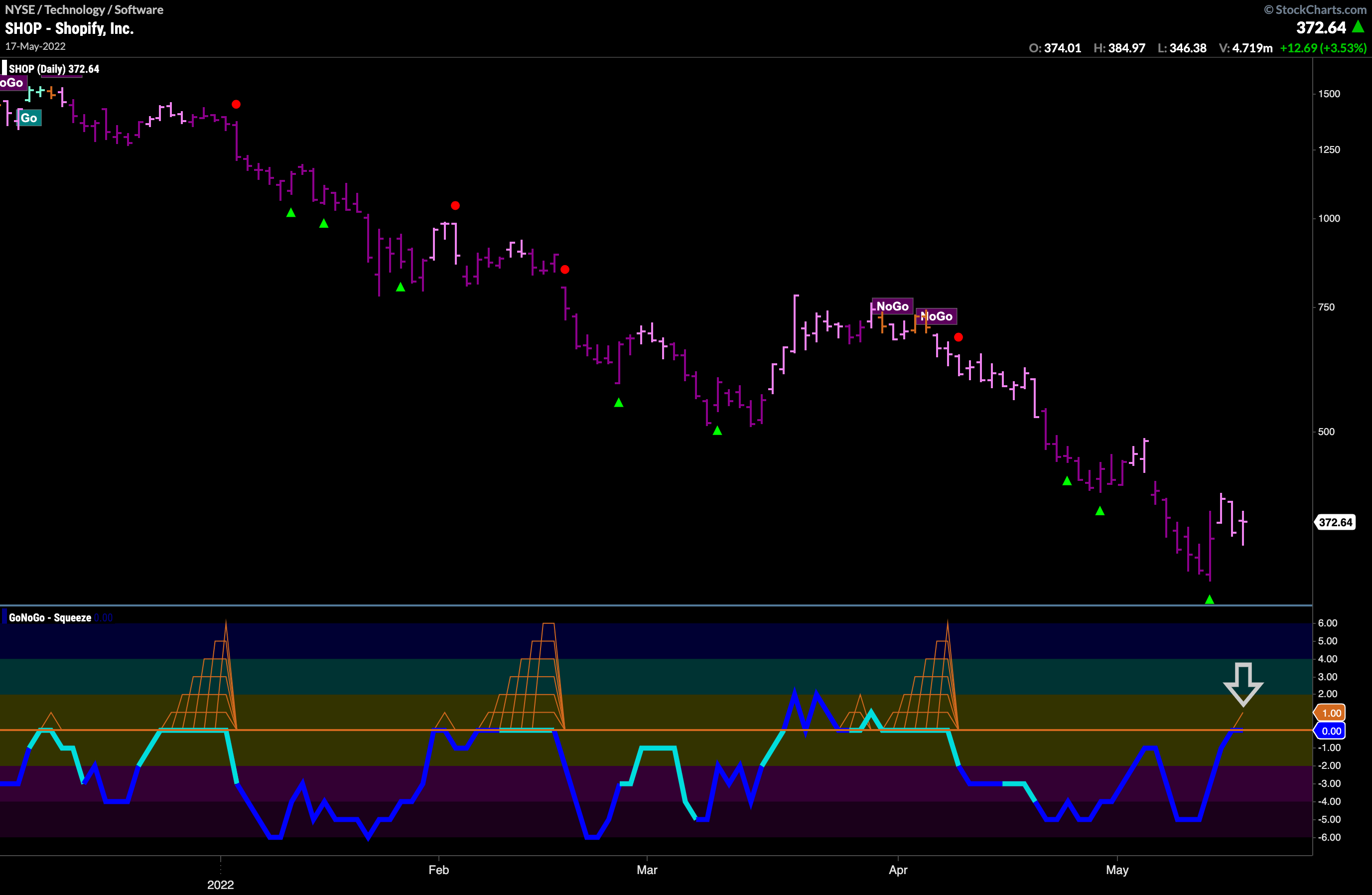
Task: Click the first green triangle in mid-January
Action: tap(291, 213)
